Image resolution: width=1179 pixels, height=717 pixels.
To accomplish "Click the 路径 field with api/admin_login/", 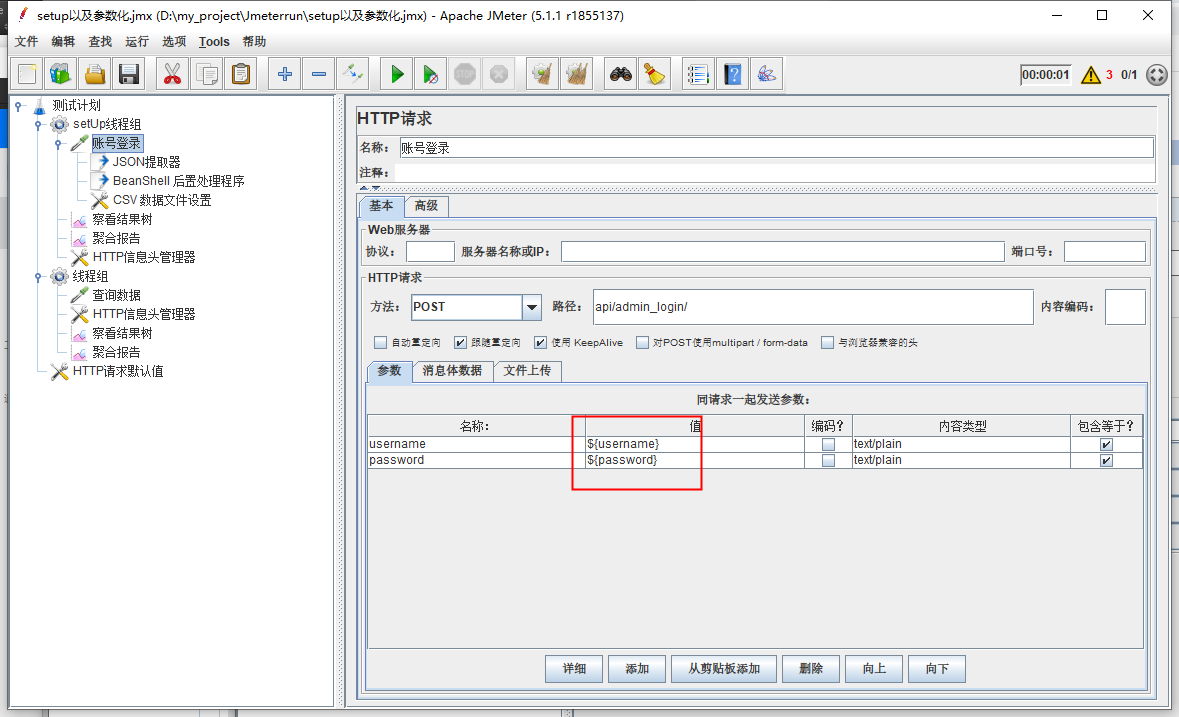I will coord(813,307).
